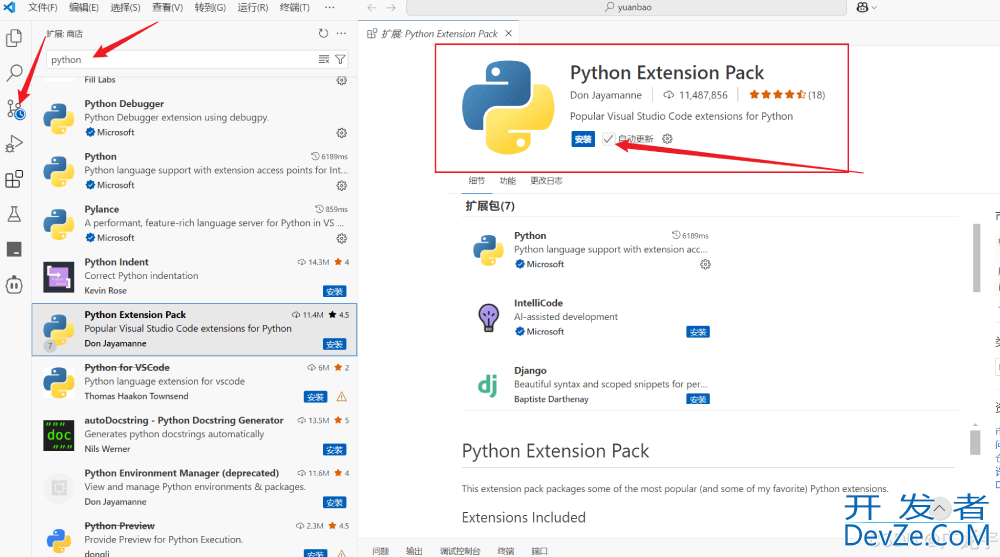Open the Explorer view in activity bar
This screenshot has width=1000, height=557.
click(x=14, y=38)
